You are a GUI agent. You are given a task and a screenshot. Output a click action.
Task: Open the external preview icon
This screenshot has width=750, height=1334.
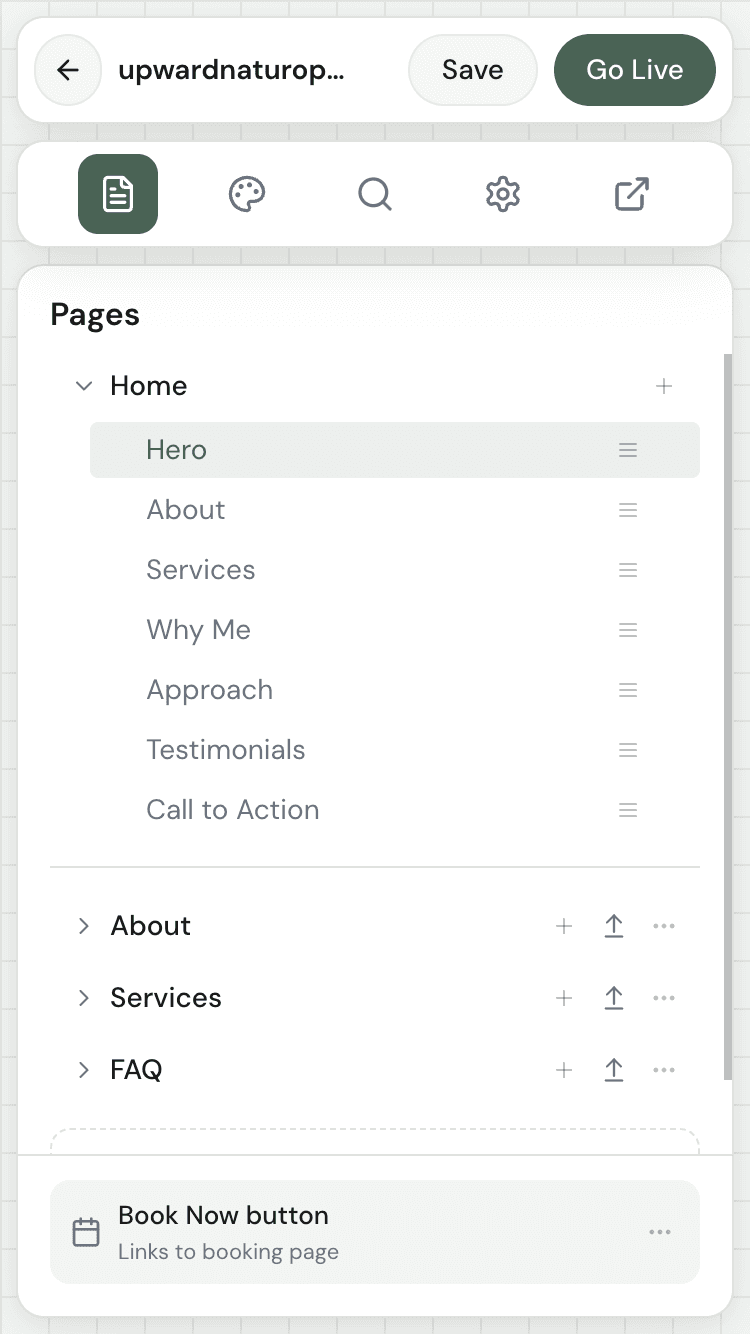(x=630, y=194)
